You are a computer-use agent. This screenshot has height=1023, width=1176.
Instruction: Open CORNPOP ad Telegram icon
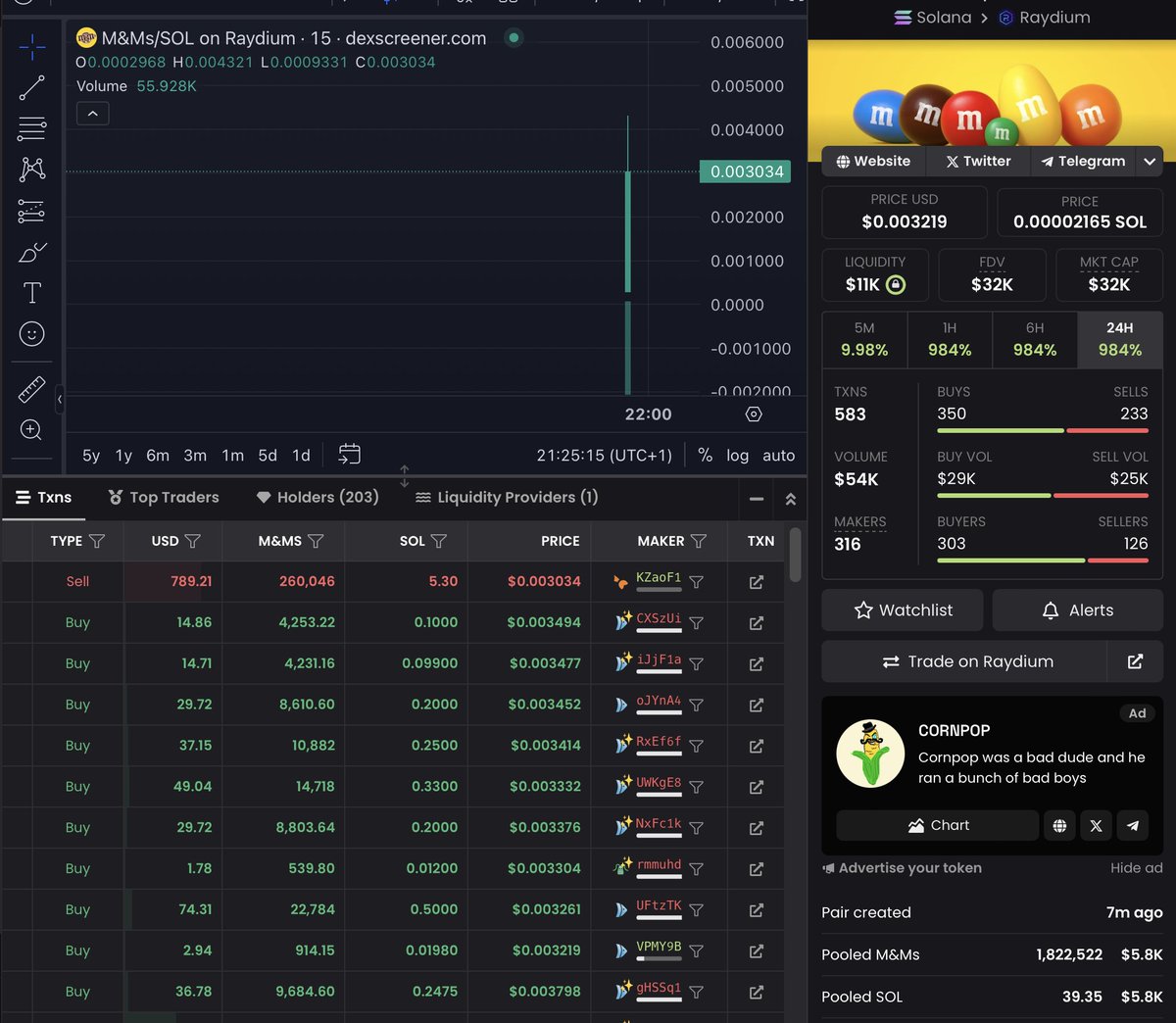pyautogui.click(x=1133, y=826)
